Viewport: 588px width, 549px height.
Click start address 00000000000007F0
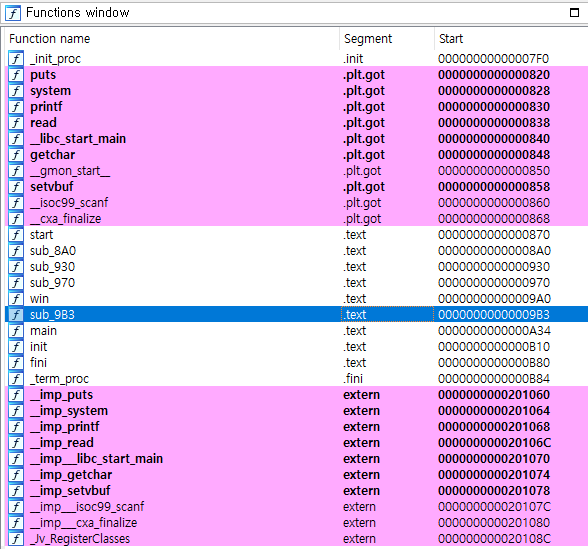(x=493, y=59)
